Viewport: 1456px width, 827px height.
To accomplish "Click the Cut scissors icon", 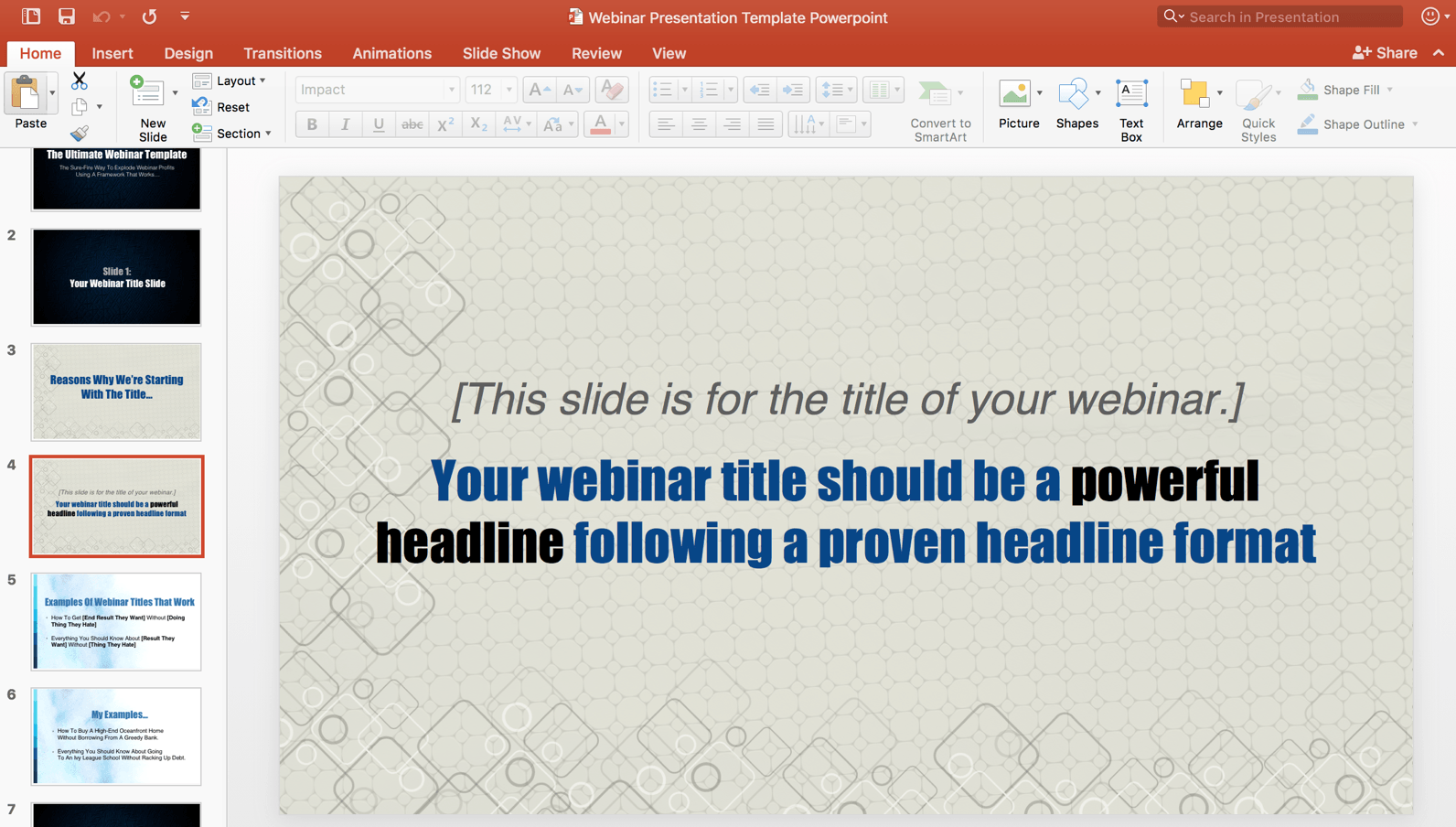I will [x=80, y=81].
